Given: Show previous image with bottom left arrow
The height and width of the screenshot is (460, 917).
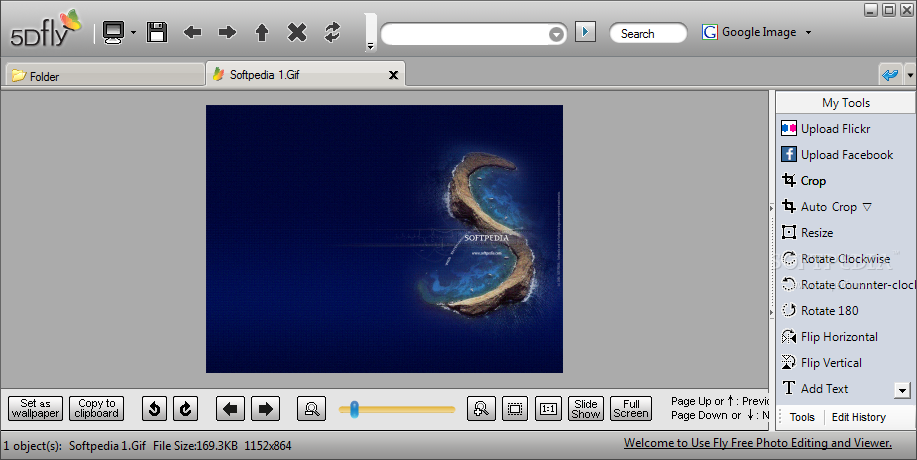Looking at the screenshot, I should coord(230,409).
